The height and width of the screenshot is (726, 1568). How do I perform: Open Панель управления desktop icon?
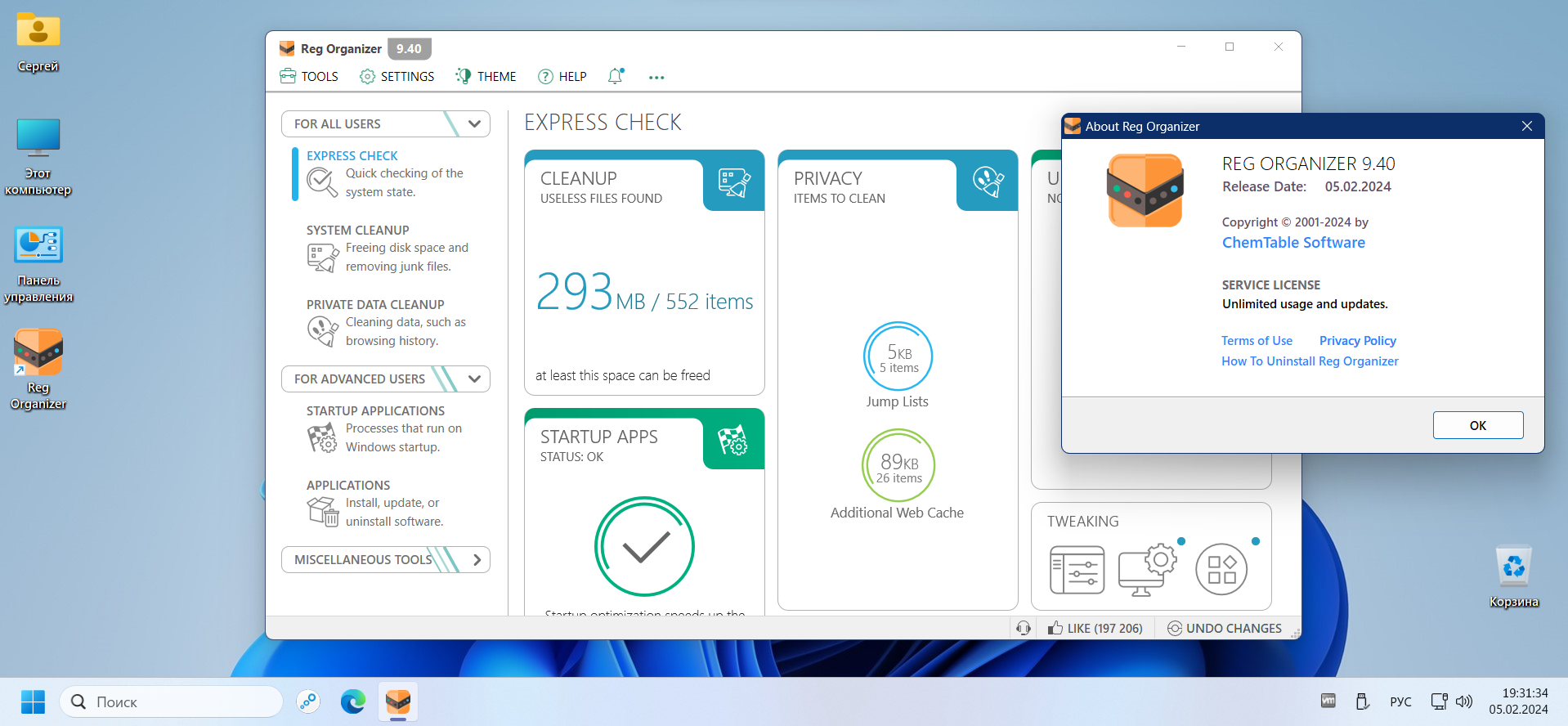click(x=38, y=264)
